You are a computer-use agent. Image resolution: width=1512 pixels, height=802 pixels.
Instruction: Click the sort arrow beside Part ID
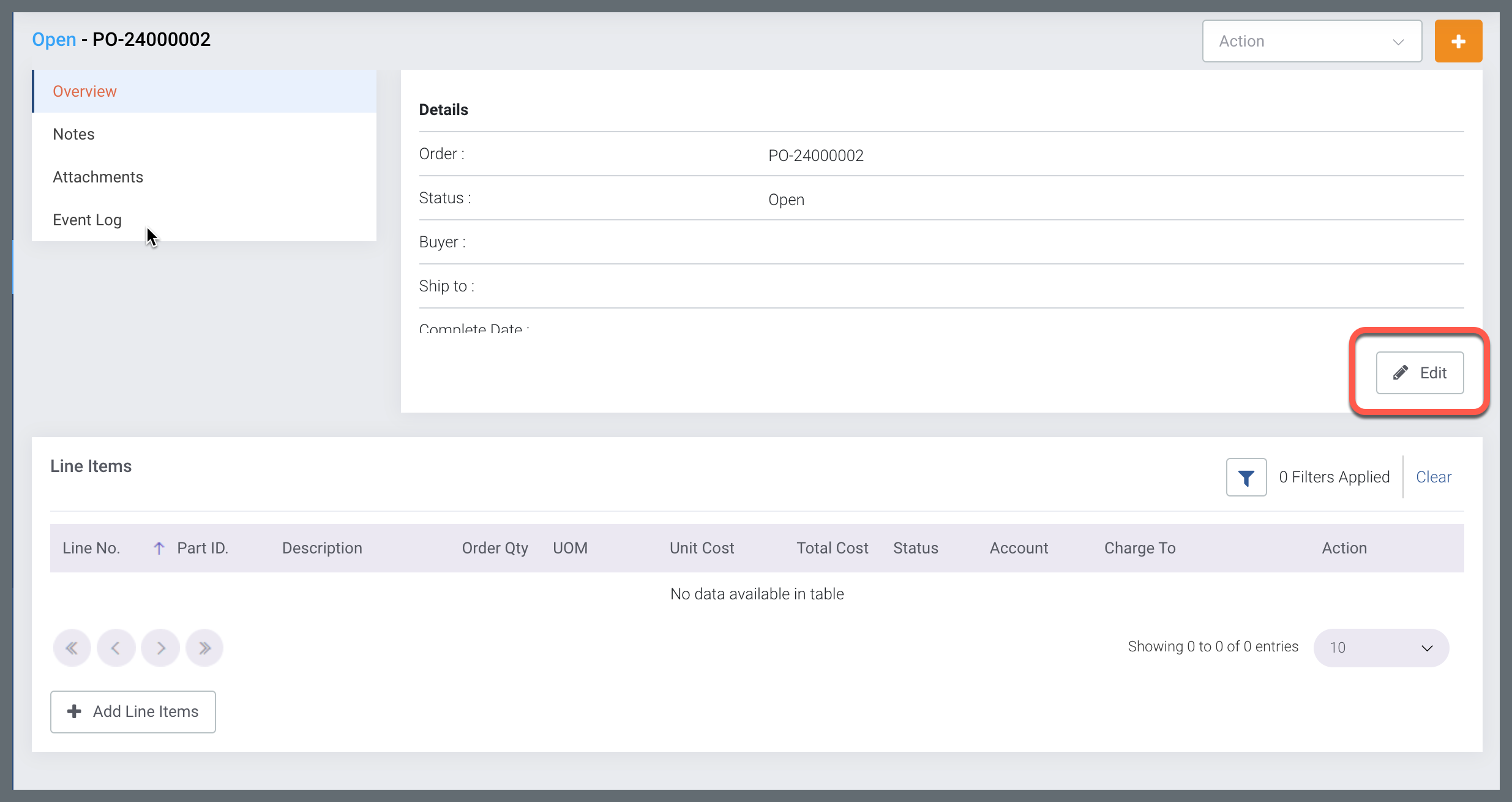coord(159,548)
